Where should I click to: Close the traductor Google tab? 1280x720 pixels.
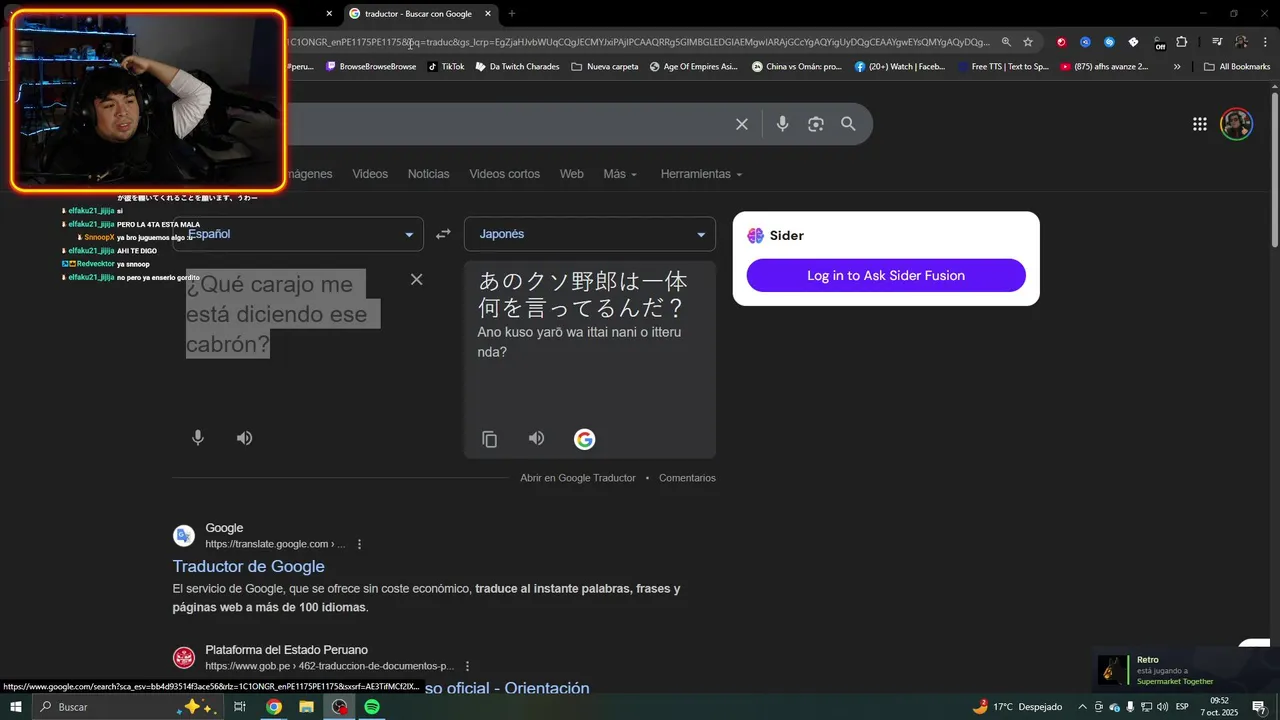click(487, 14)
